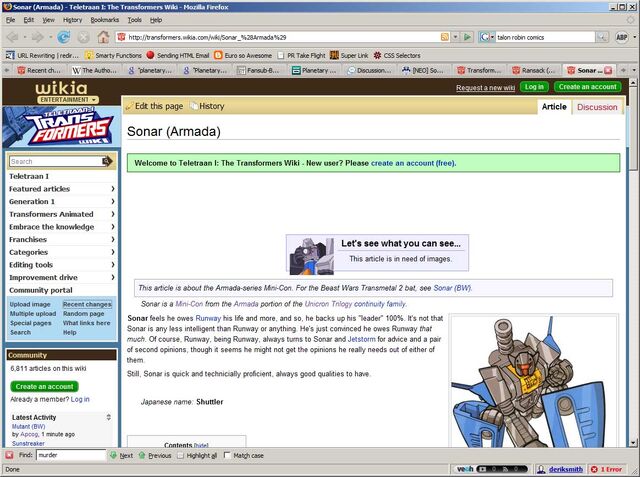Click the Find Previous arrow
The height and width of the screenshot is (477, 640).
pyautogui.click(x=142, y=455)
